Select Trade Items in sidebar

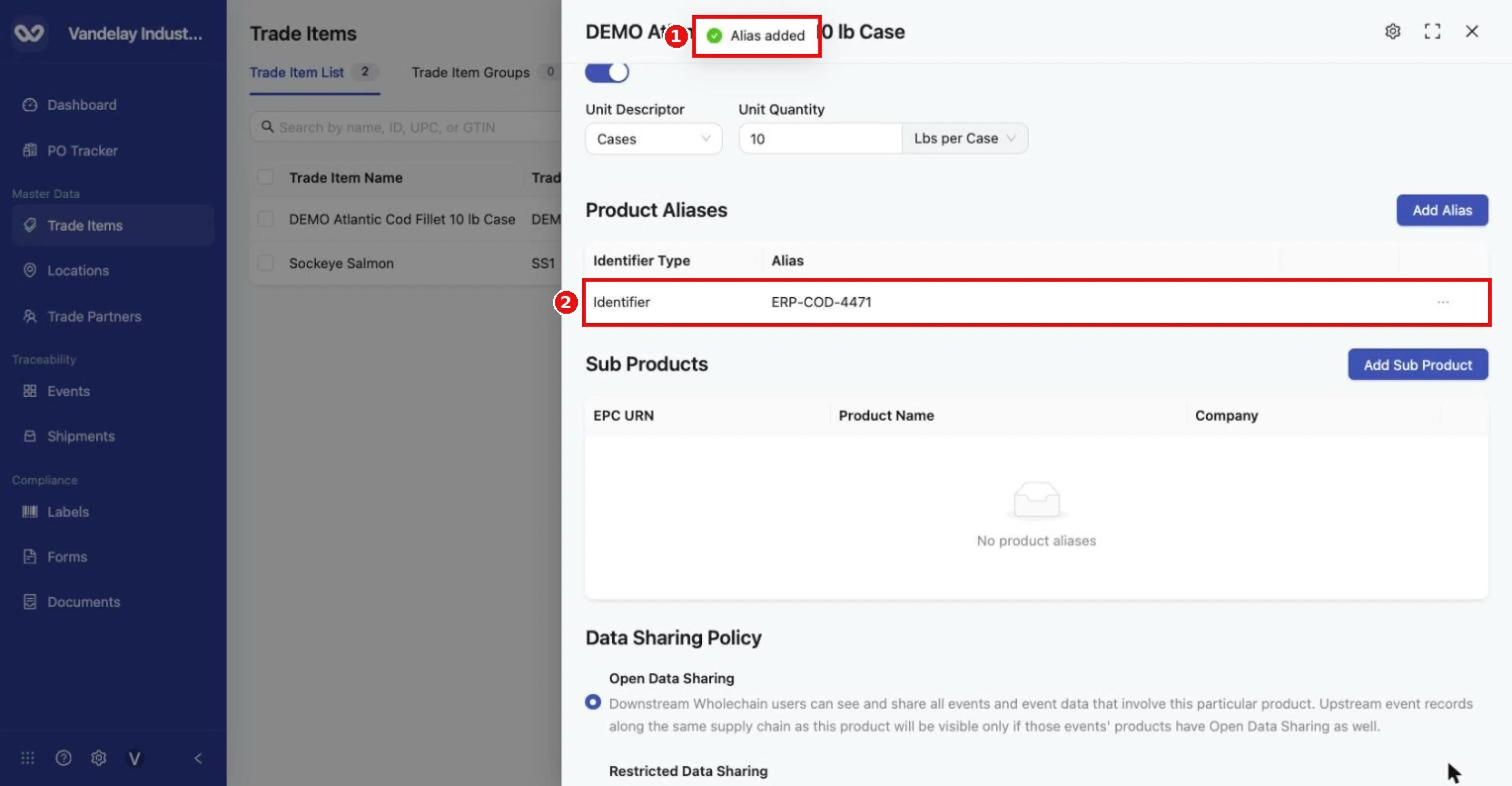pyautogui.click(x=113, y=225)
